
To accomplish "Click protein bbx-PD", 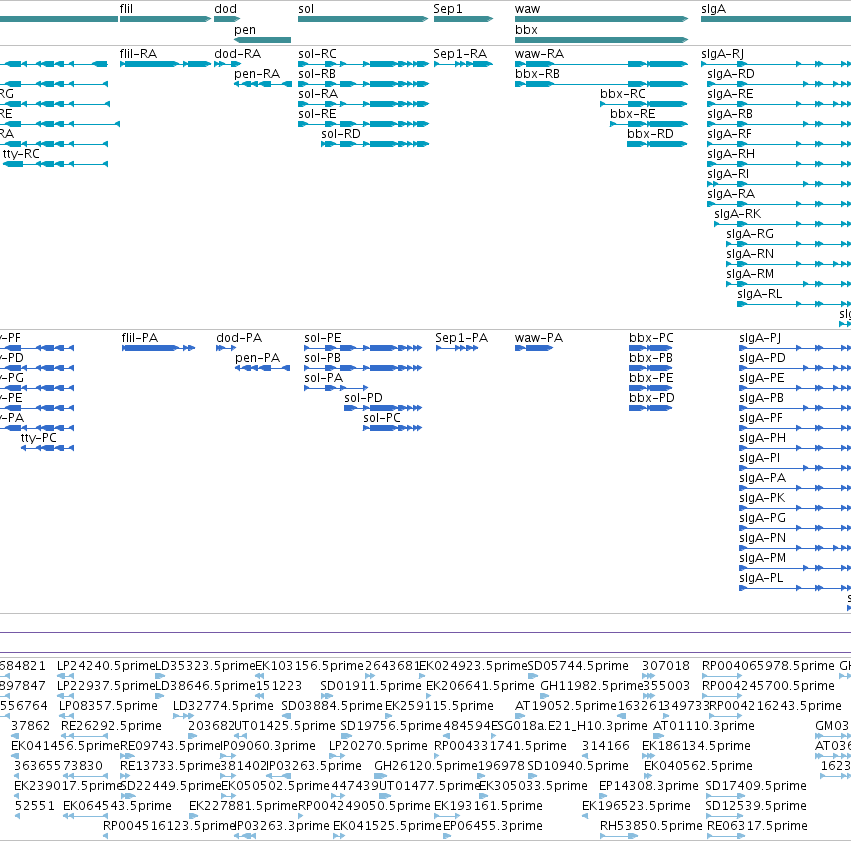I will pos(651,409).
